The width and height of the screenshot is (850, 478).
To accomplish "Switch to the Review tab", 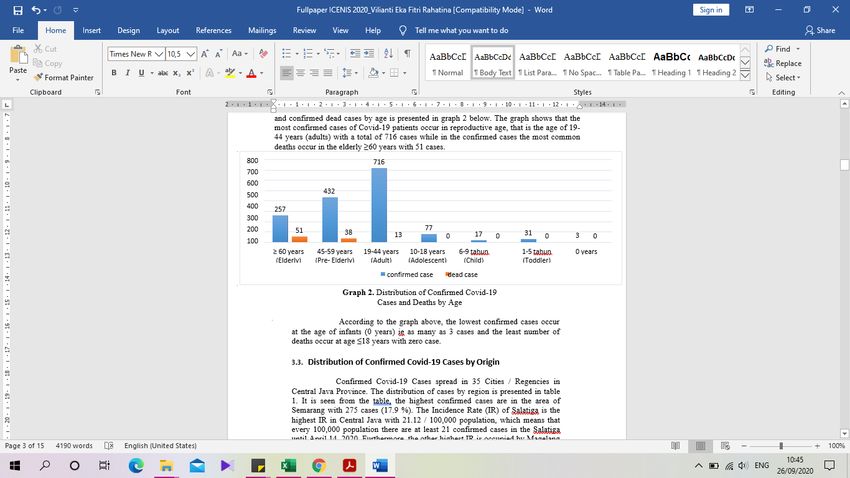I will pyautogui.click(x=304, y=30).
